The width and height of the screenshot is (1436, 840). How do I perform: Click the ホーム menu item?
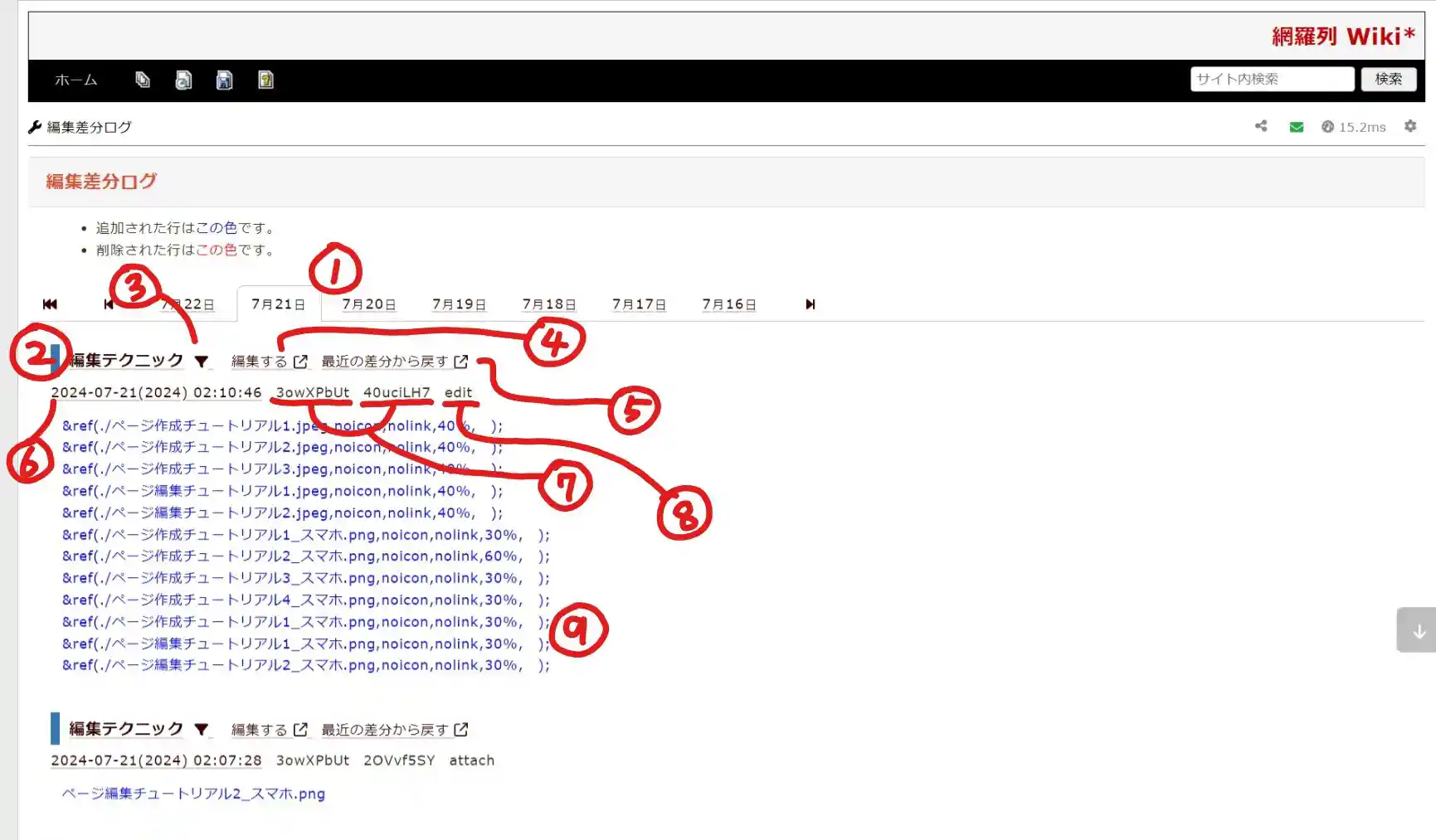click(x=75, y=80)
